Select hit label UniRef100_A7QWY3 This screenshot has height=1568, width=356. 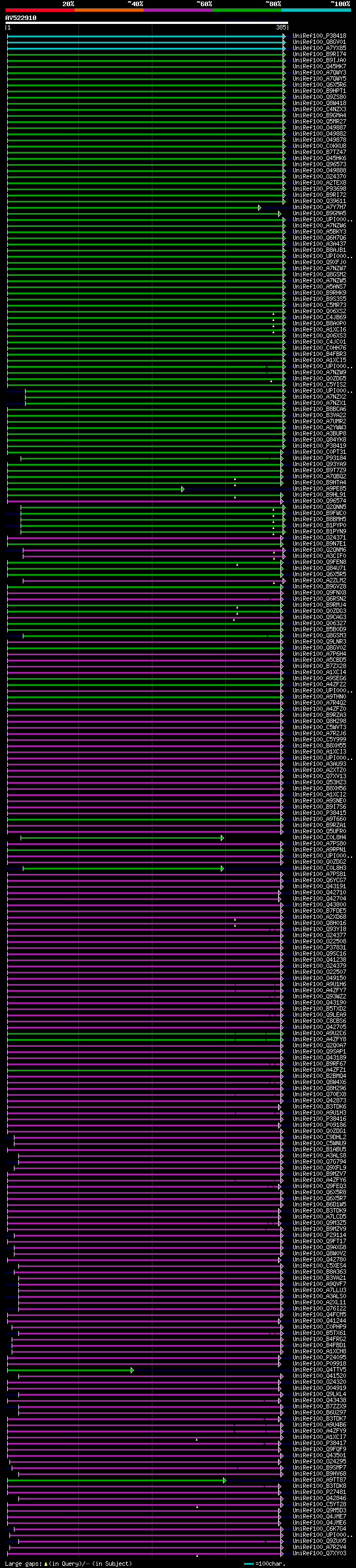coord(319,72)
